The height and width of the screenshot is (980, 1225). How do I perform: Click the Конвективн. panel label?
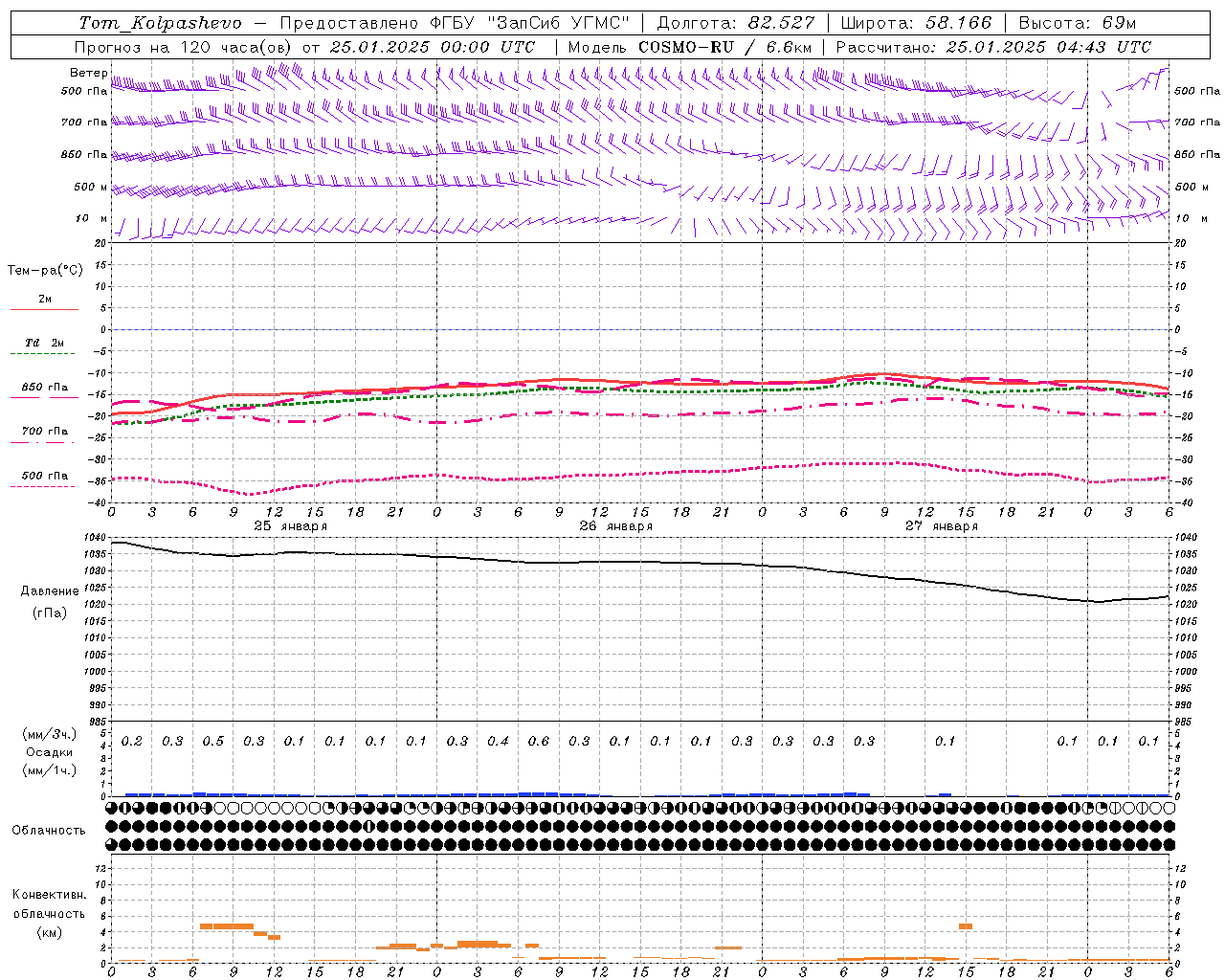pos(49,895)
